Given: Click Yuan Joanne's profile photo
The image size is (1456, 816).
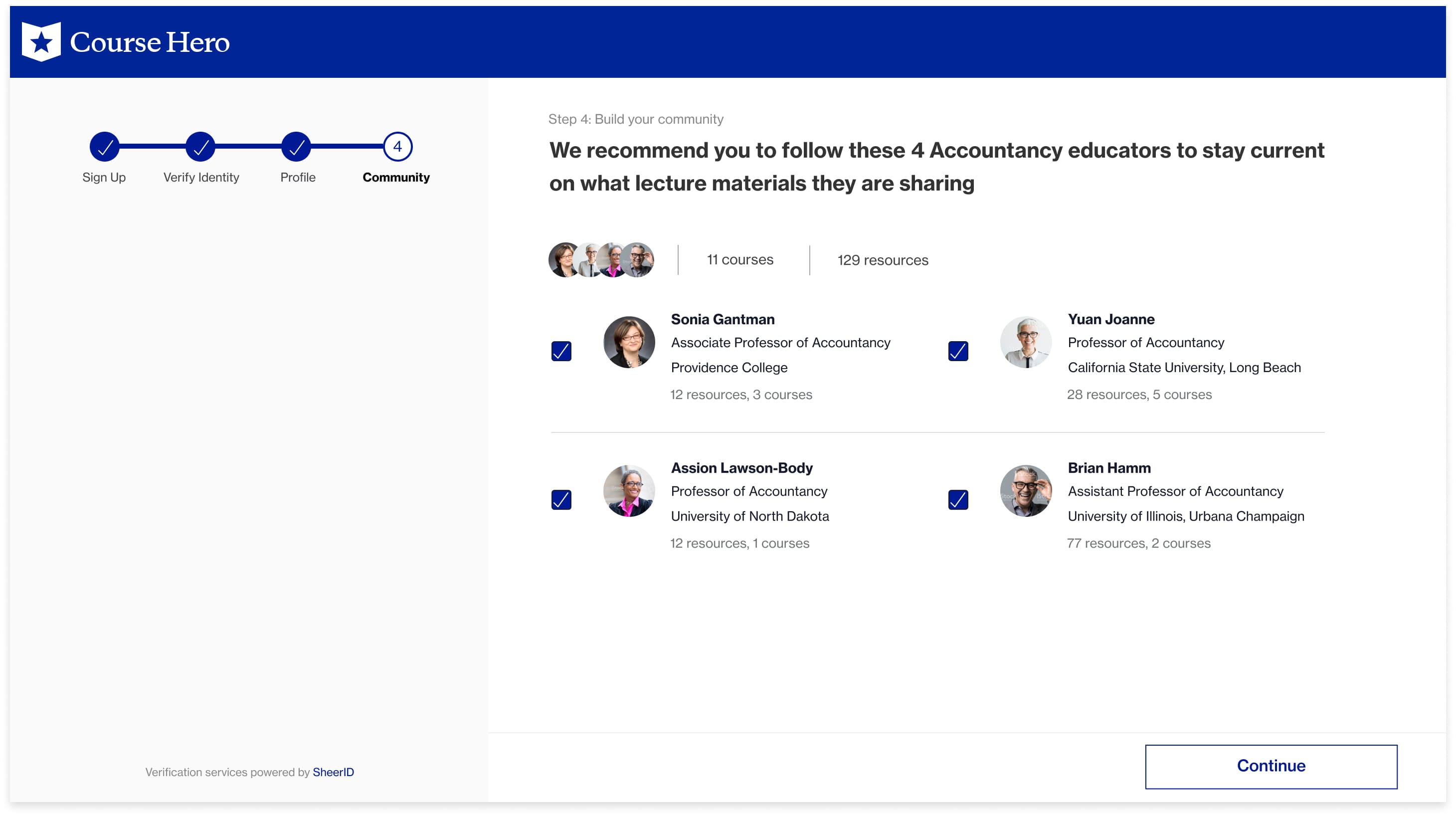Looking at the screenshot, I should point(1026,342).
